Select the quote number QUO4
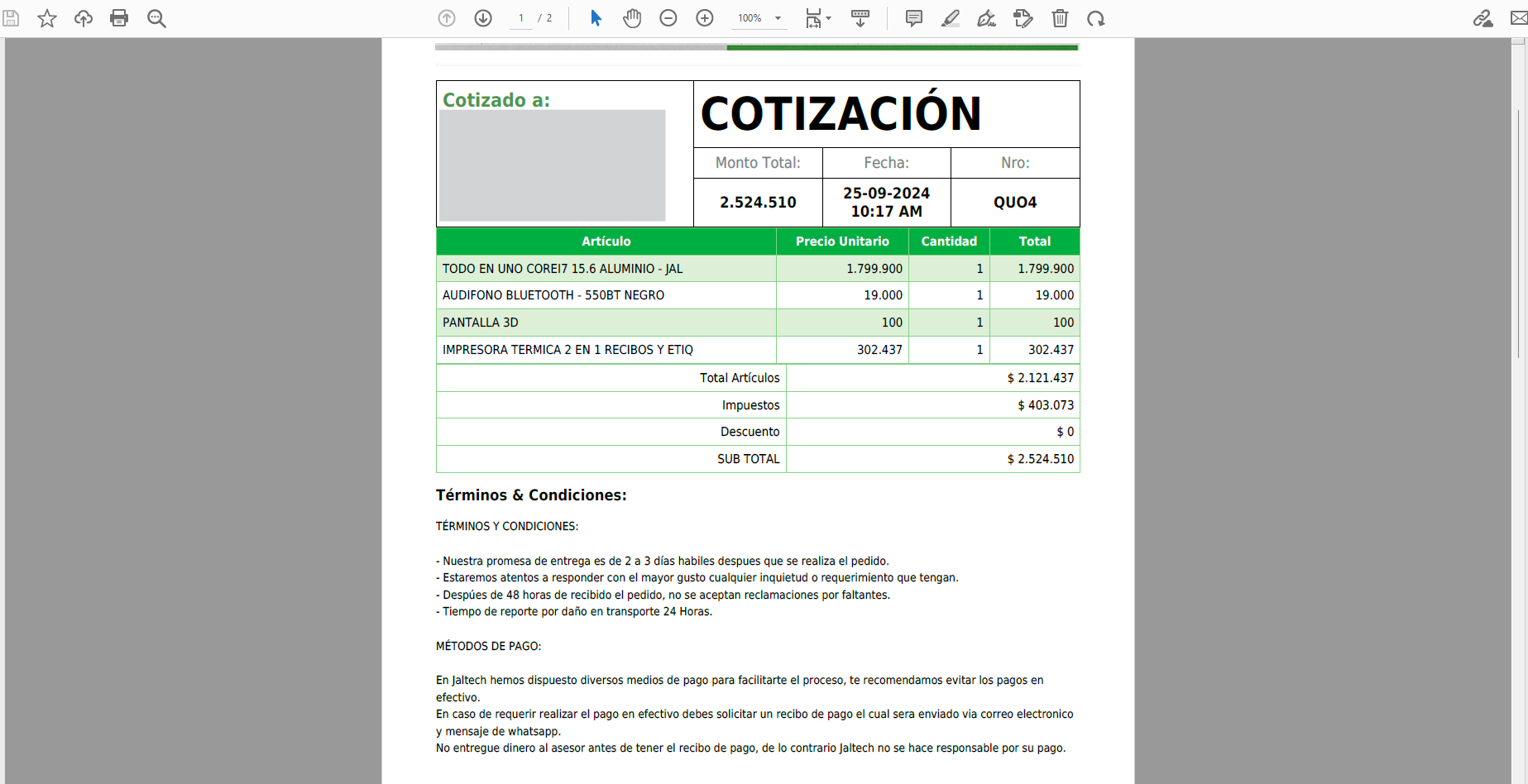Viewport: 1528px width, 784px height. pyautogui.click(x=1015, y=203)
